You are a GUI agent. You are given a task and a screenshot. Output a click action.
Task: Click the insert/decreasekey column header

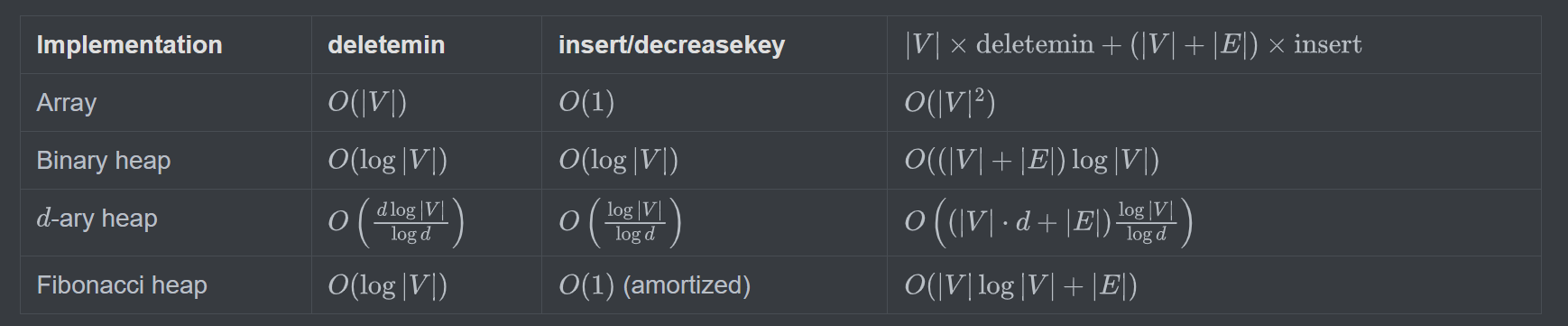(671, 45)
